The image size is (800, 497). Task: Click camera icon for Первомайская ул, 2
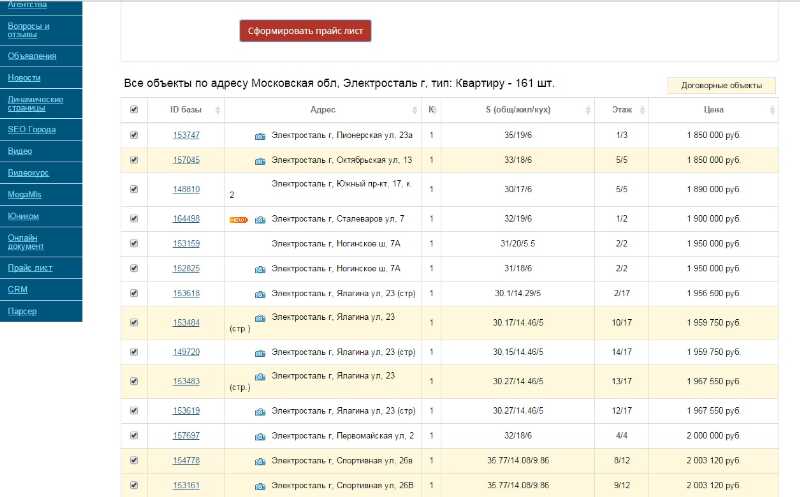click(260, 436)
